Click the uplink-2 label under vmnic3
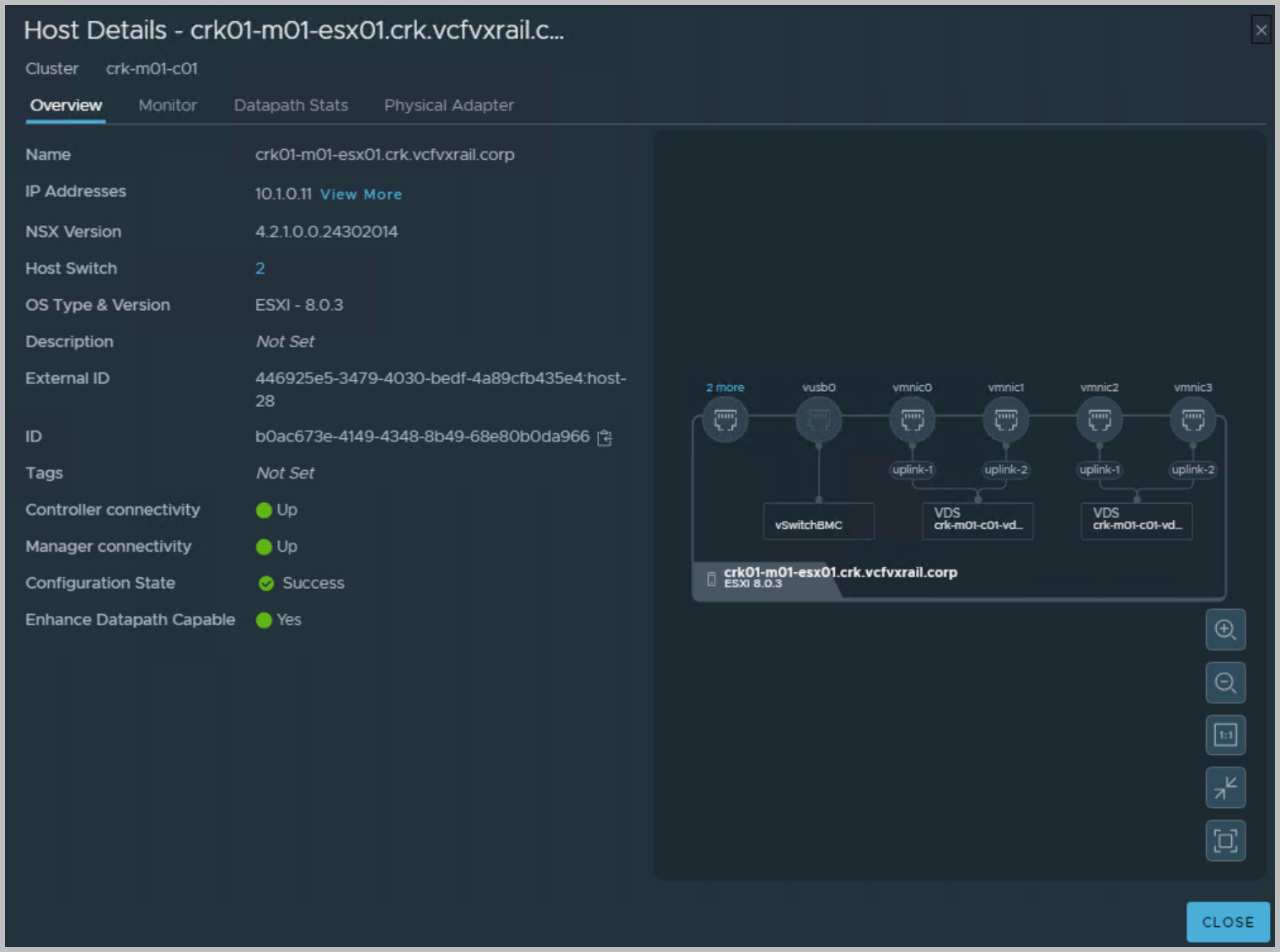The width and height of the screenshot is (1280, 952). (x=1193, y=469)
